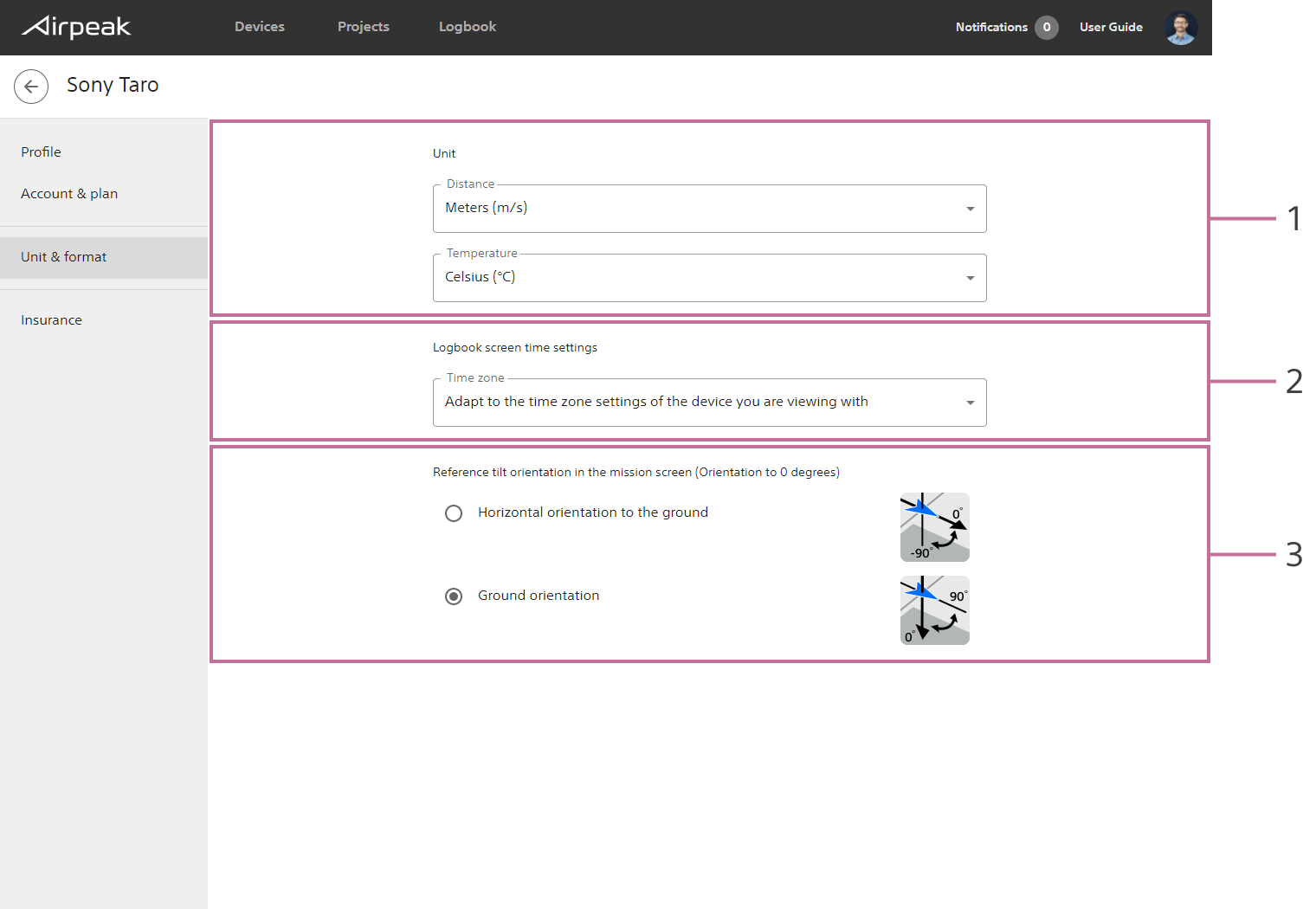
Task: Open the user profile avatar
Action: (x=1181, y=28)
